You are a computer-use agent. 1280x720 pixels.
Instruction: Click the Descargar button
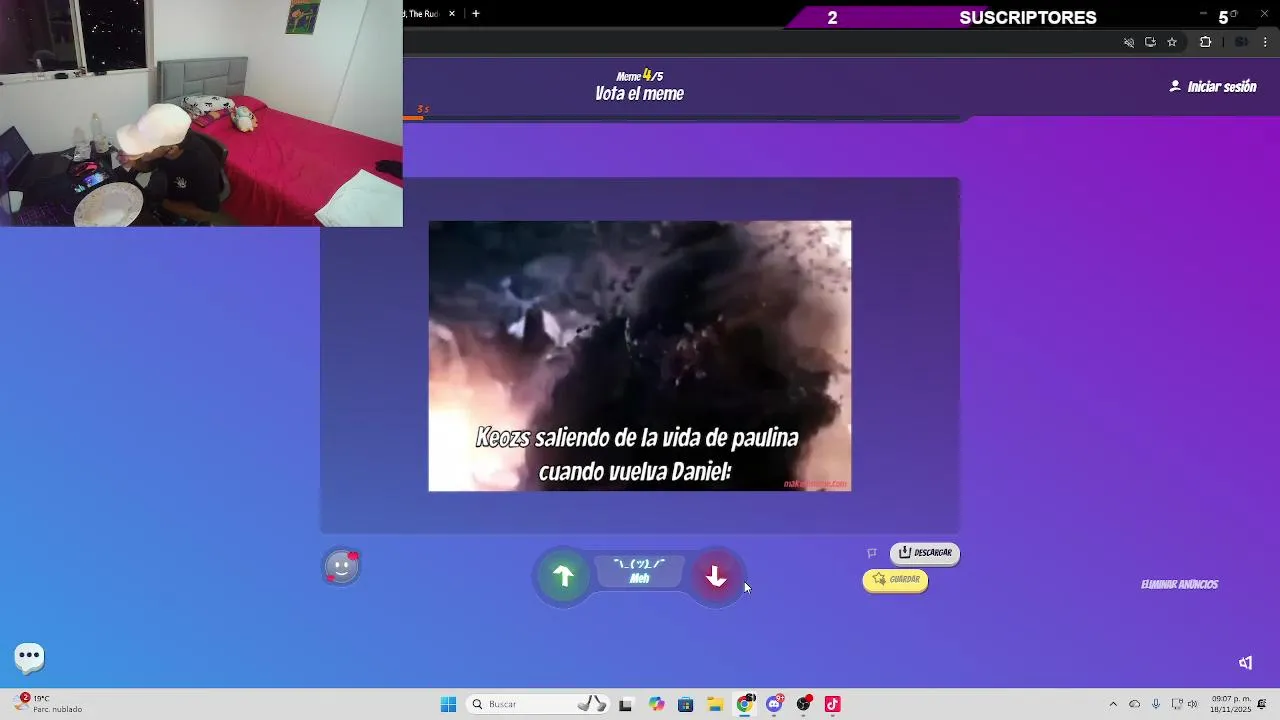click(x=925, y=553)
